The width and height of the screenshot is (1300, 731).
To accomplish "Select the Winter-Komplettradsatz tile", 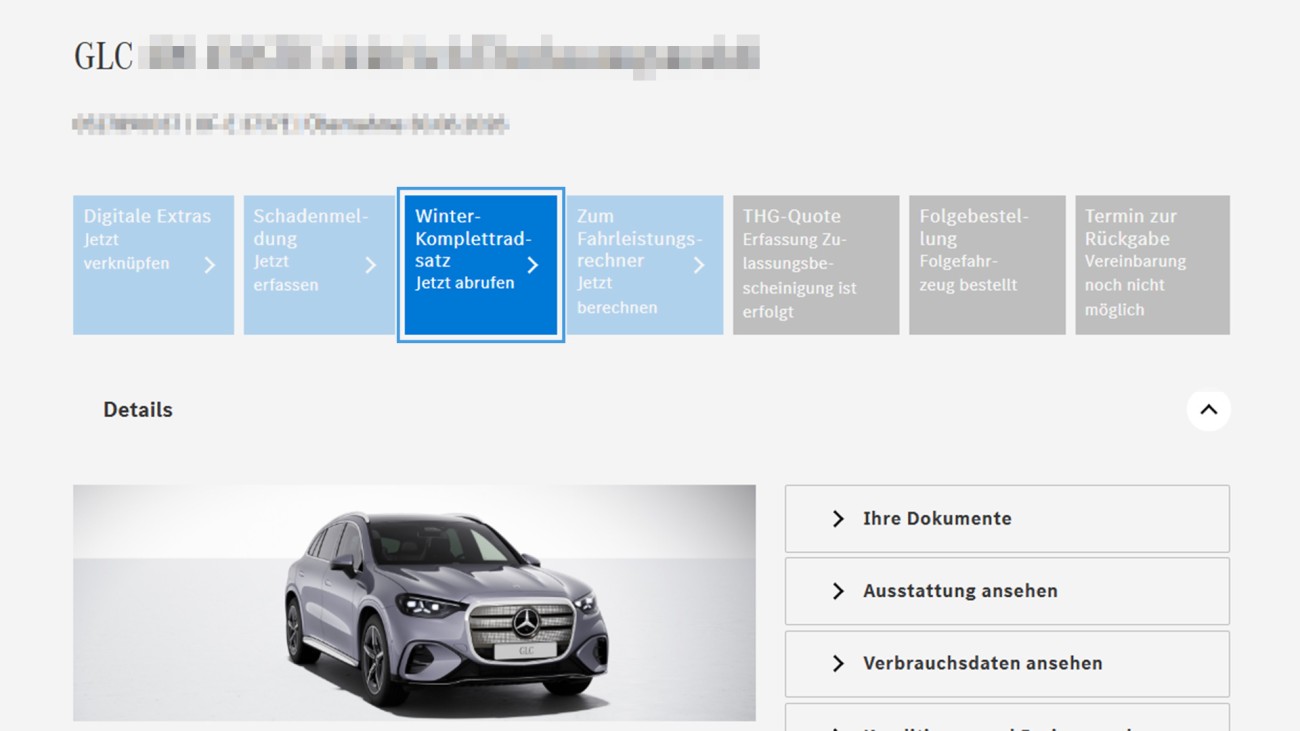I will 481,265.
